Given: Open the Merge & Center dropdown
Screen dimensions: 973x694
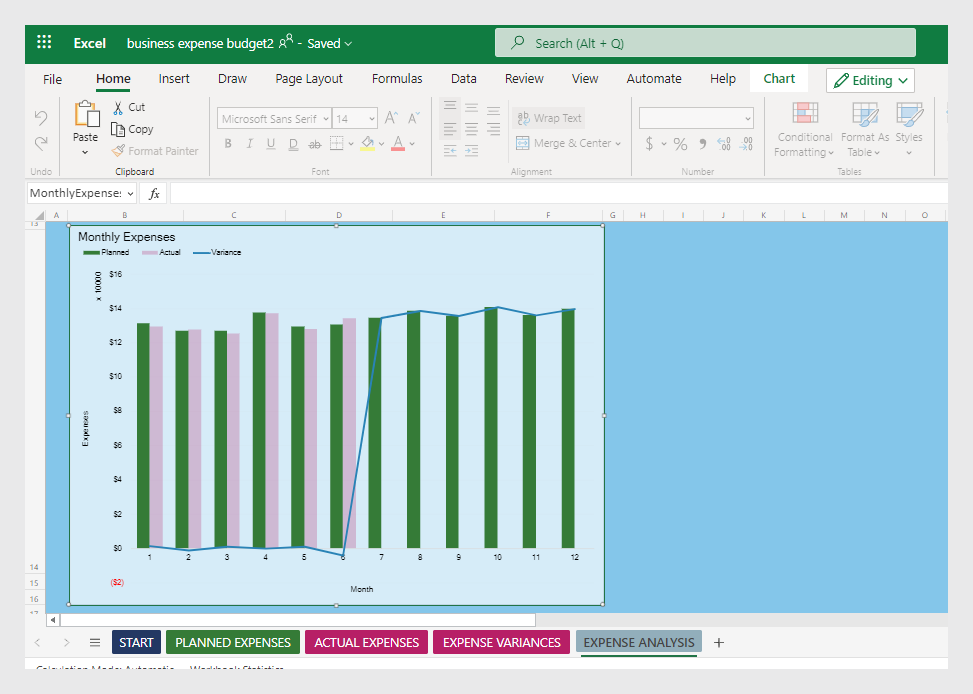Looking at the screenshot, I should (x=616, y=143).
